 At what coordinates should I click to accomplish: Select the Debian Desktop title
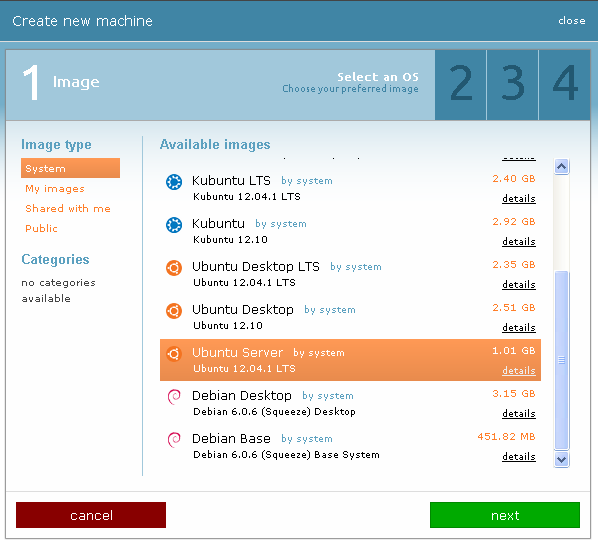tap(241, 396)
